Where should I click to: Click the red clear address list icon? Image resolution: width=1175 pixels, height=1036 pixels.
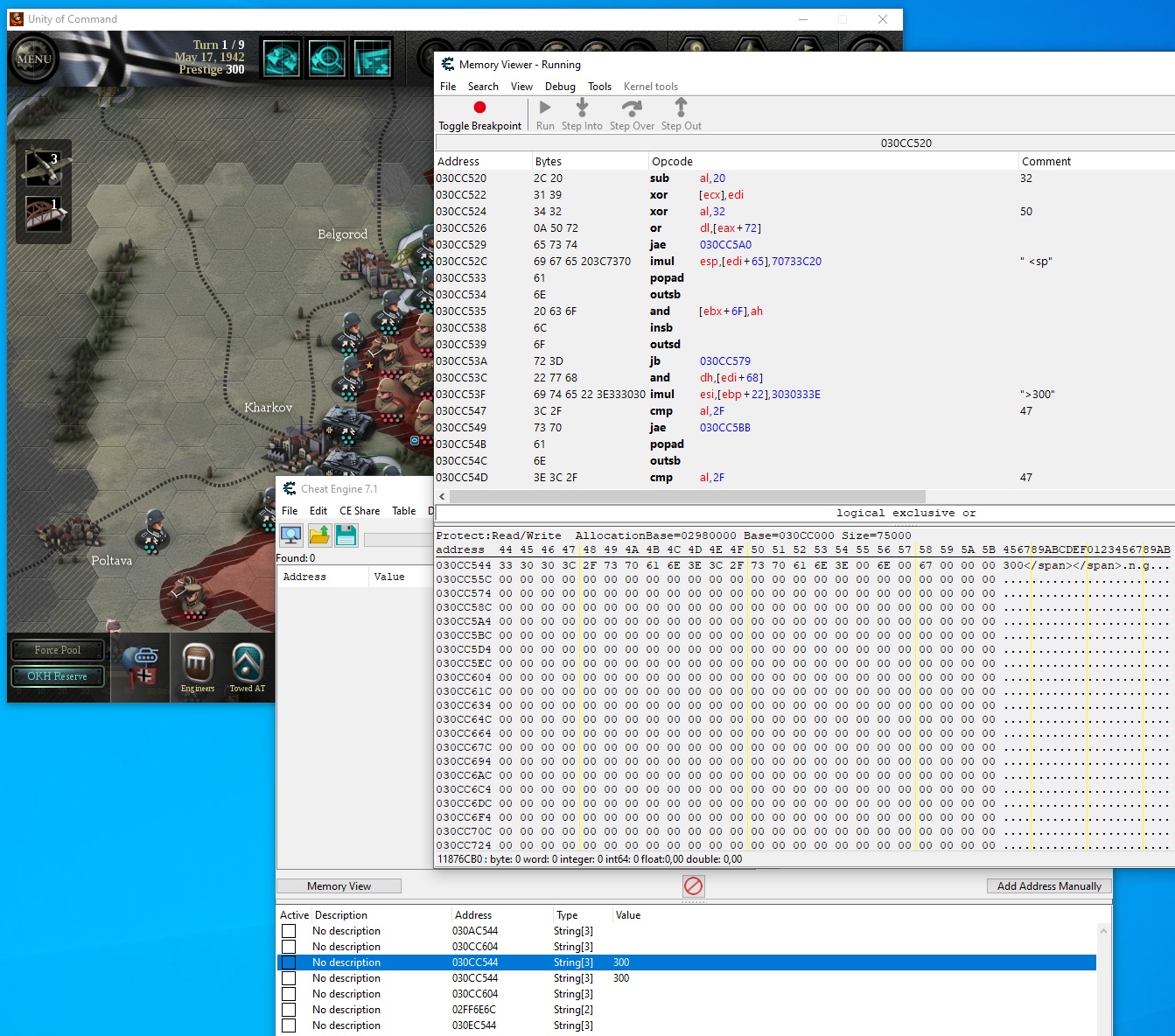click(693, 885)
